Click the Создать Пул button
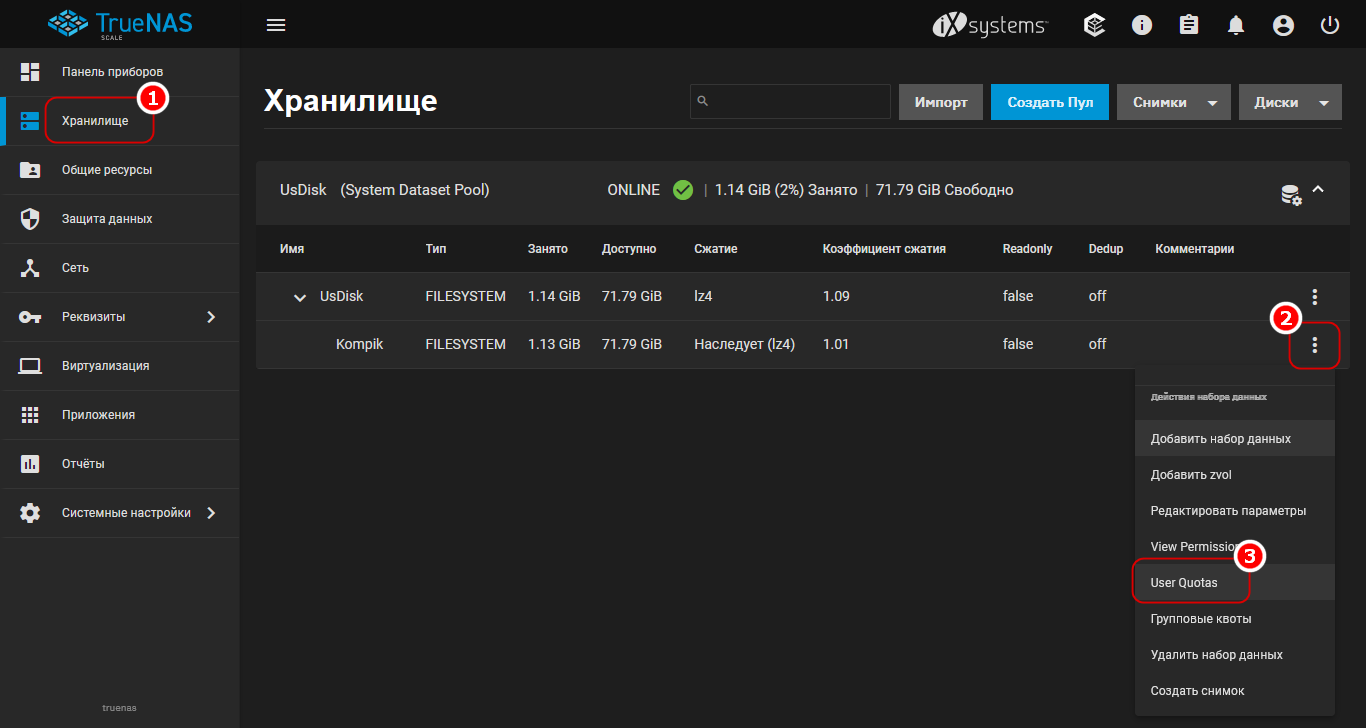 pos(1049,102)
